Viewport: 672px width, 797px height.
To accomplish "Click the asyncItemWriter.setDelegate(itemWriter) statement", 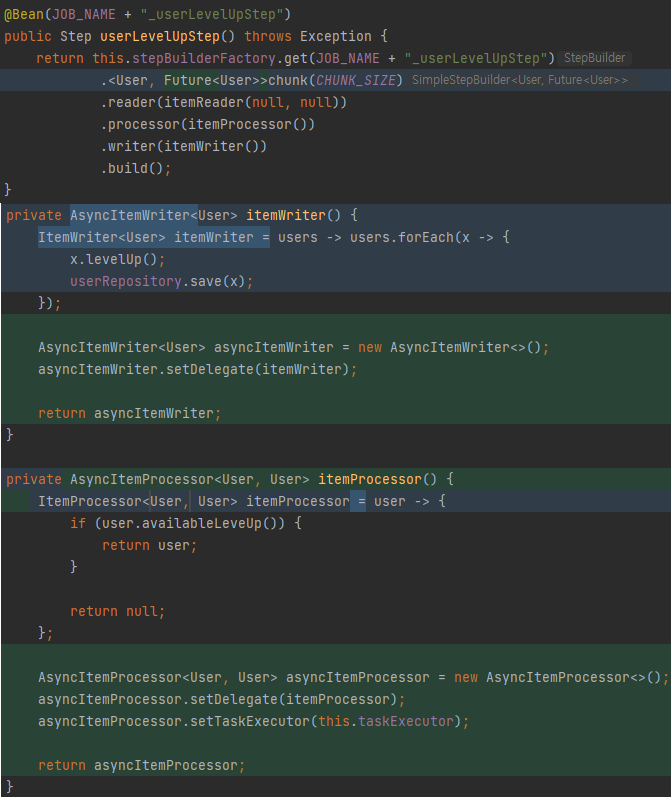I will (x=197, y=370).
